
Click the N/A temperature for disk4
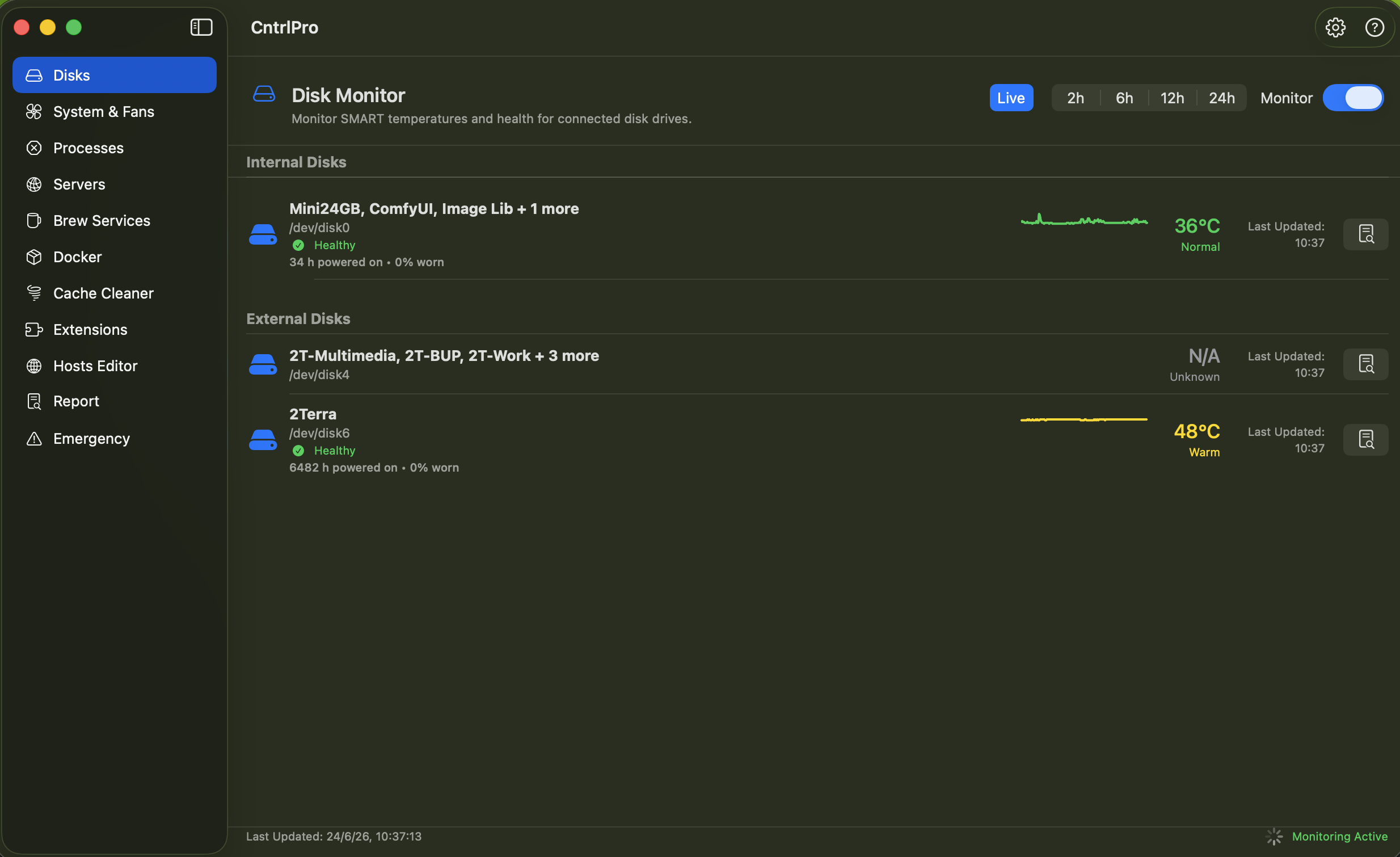[1204, 356]
